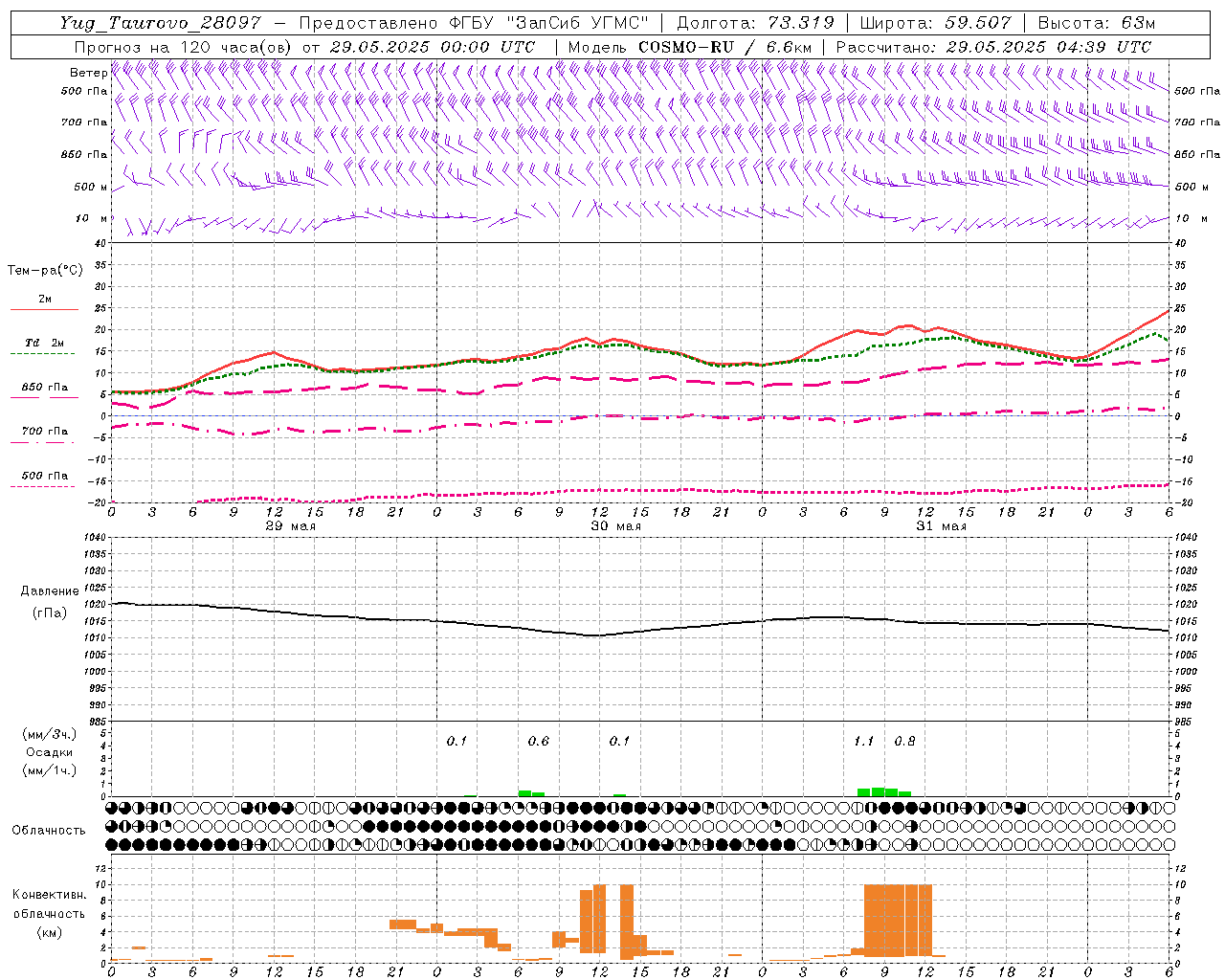The width and height of the screenshot is (1225, 980).
Task: Click the green Td 2м dashed legend sample
Action: point(43,354)
